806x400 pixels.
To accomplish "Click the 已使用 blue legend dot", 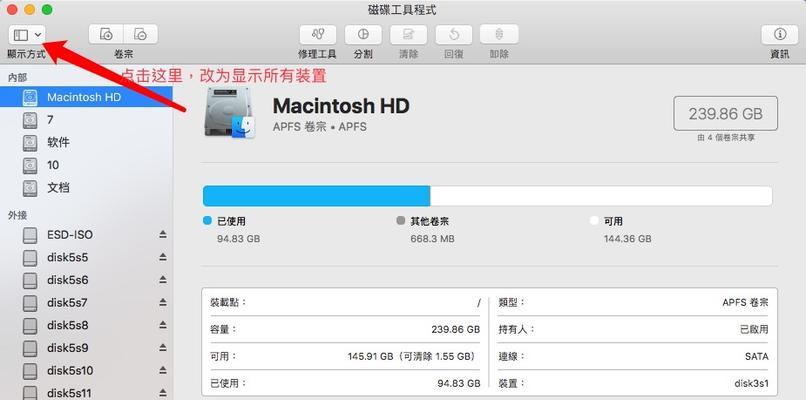I will 207,221.
